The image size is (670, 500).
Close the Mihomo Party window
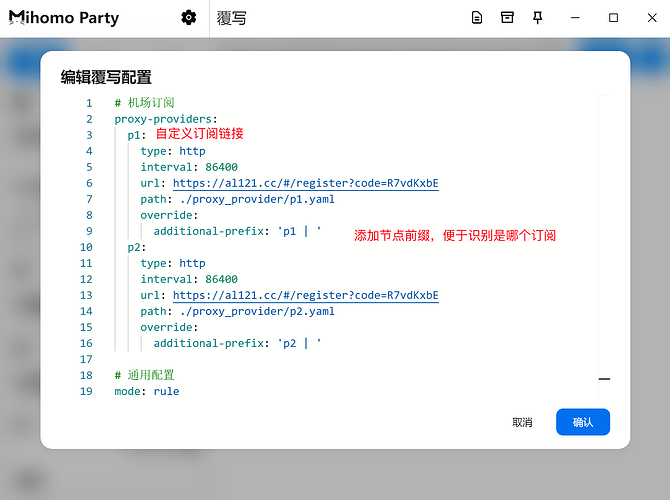[x=652, y=18]
